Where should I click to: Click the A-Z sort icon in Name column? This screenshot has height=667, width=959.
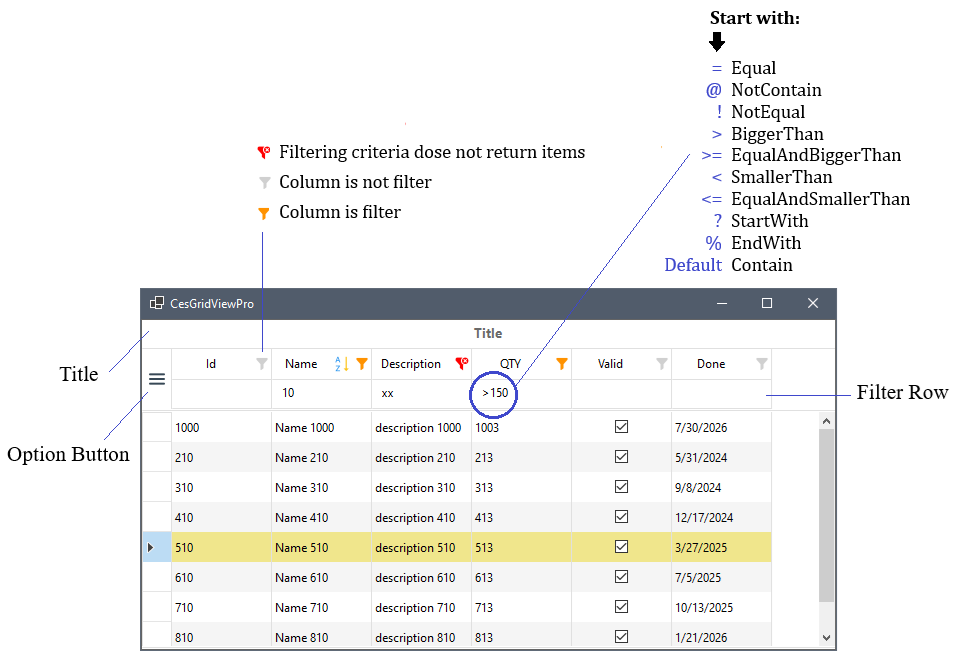pos(341,364)
